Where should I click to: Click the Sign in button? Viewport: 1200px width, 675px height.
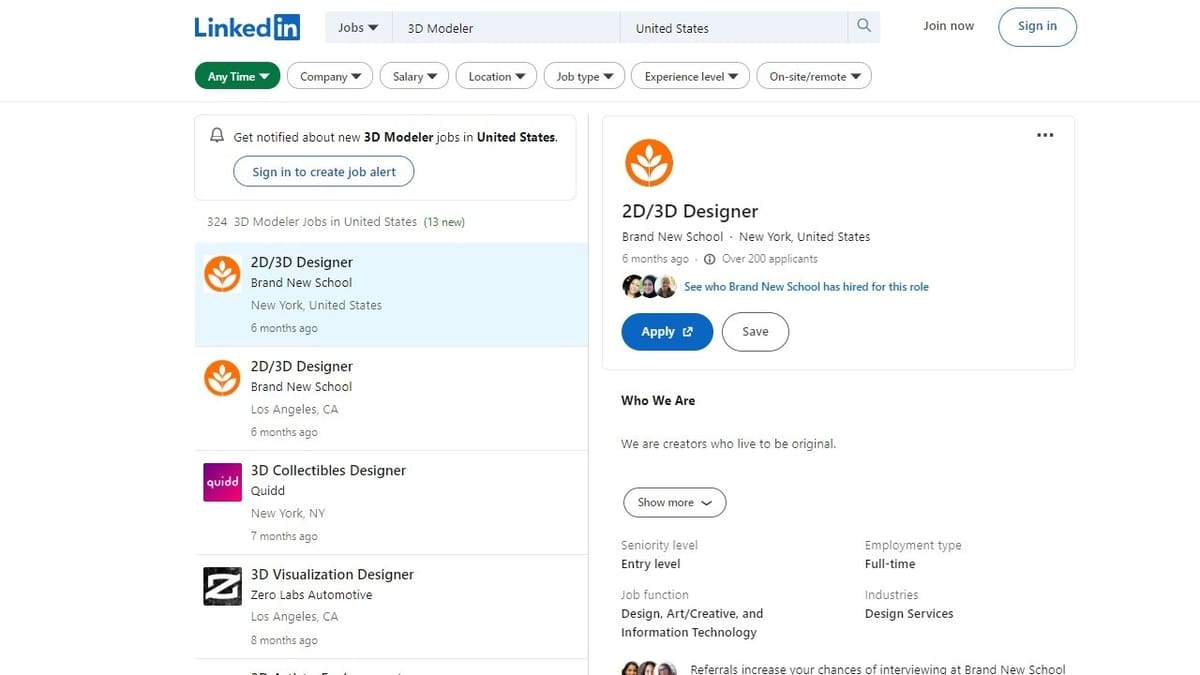pos(1037,26)
